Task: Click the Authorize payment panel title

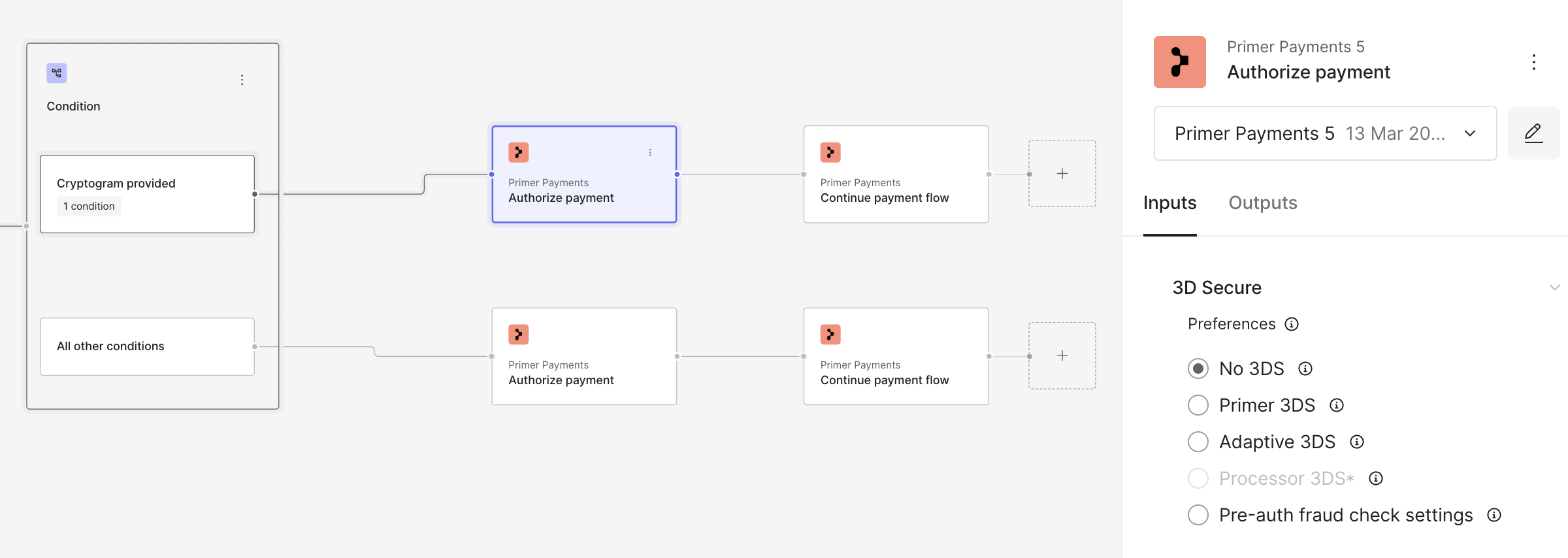Action: click(x=1309, y=72)
